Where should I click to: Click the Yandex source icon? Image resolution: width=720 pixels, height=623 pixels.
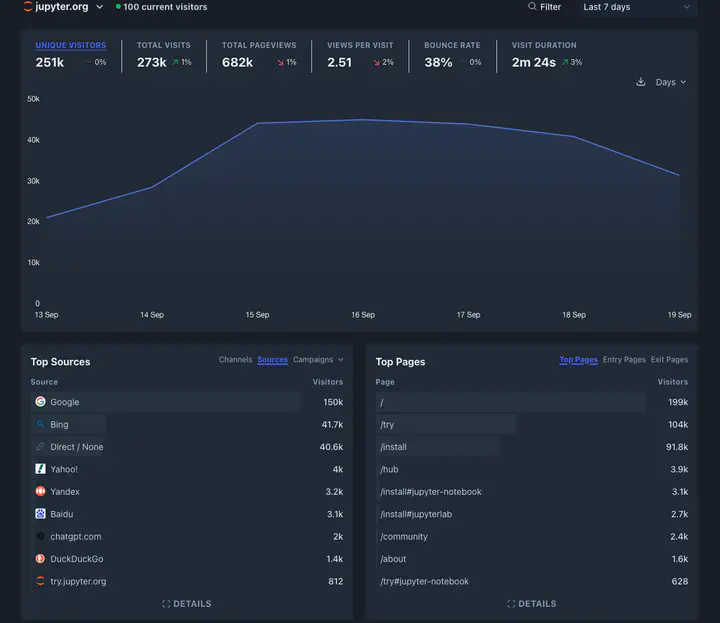click(x=40, y=492)
